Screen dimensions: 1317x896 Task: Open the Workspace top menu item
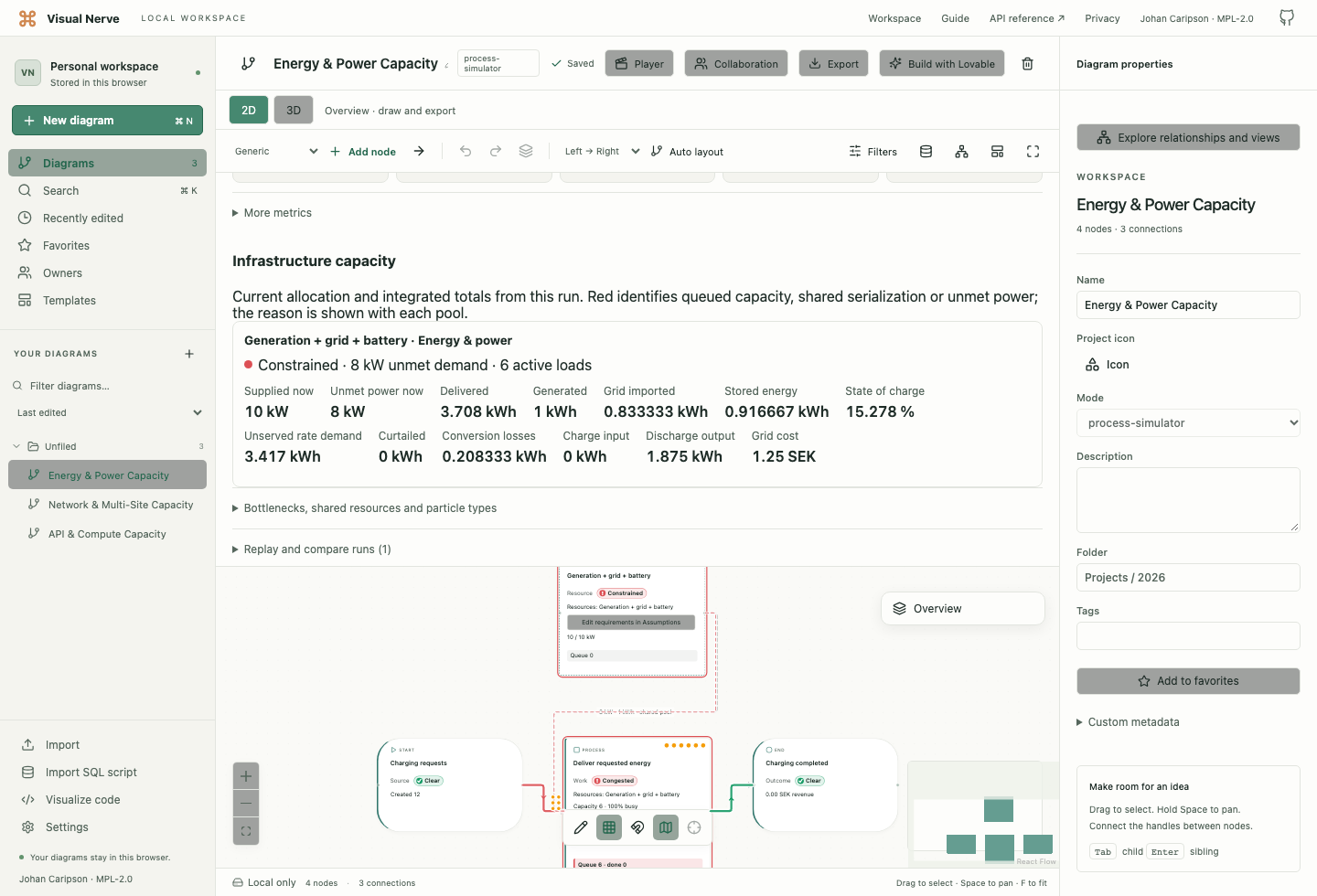click(x=894, y=18)
